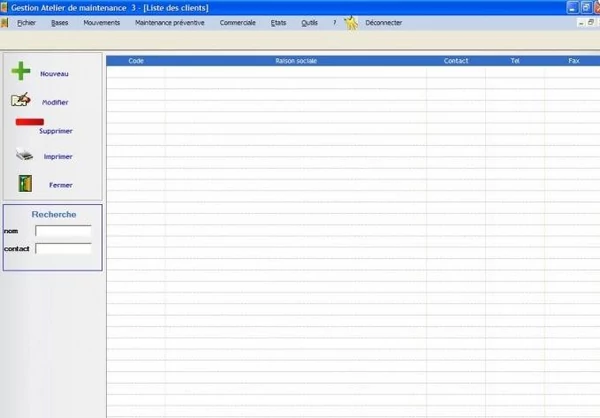This screenshot has height=418, width=600.
Task: Open the Fichier menu
Action: coord(26,23)
